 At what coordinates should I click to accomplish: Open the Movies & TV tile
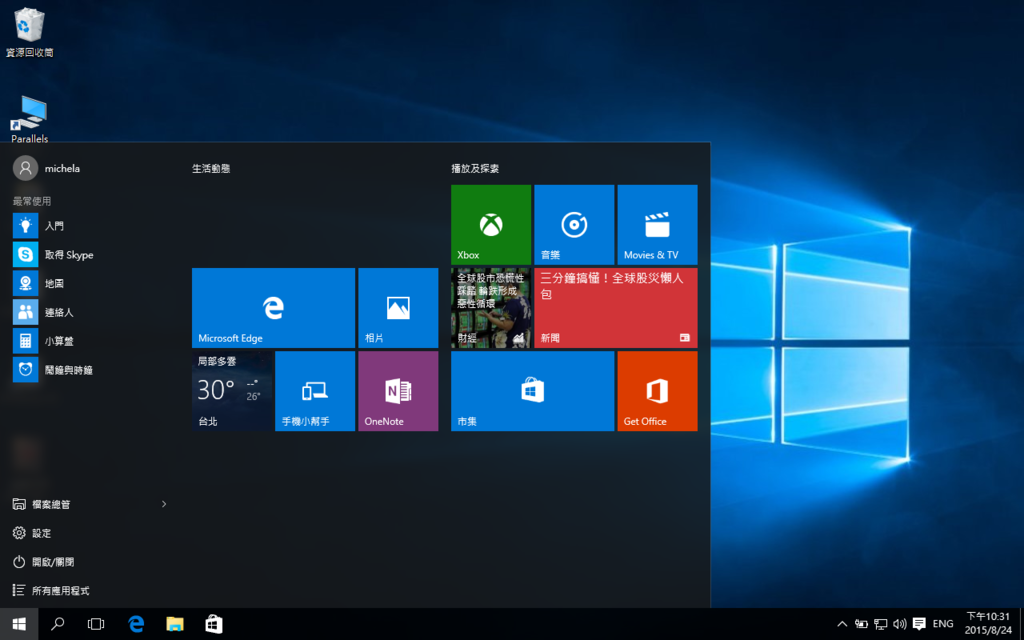(x=657, y=224)
